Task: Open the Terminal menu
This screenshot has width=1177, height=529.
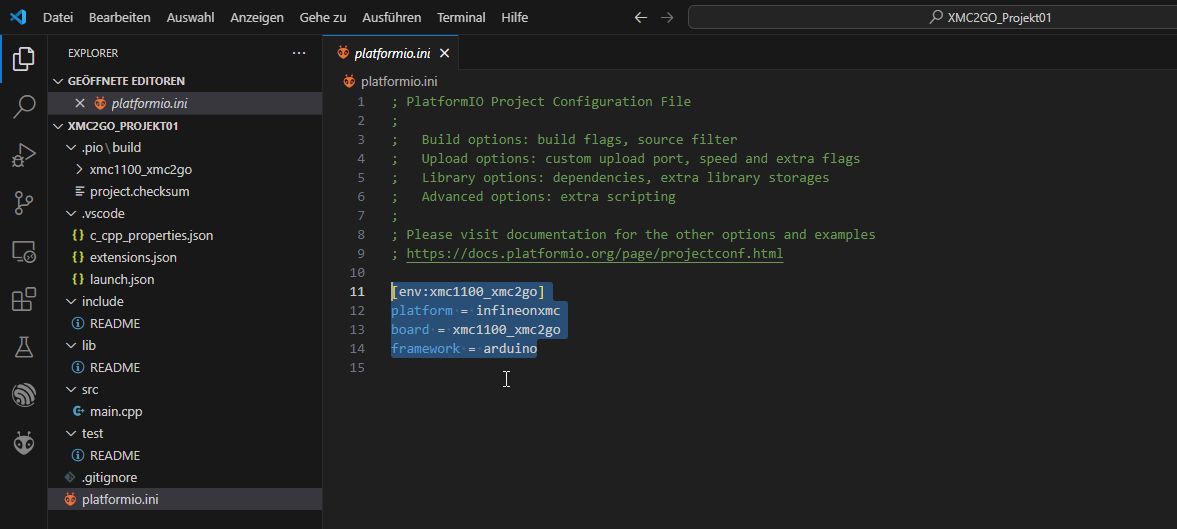Action: pyautogui.click(x=461, y=17)
